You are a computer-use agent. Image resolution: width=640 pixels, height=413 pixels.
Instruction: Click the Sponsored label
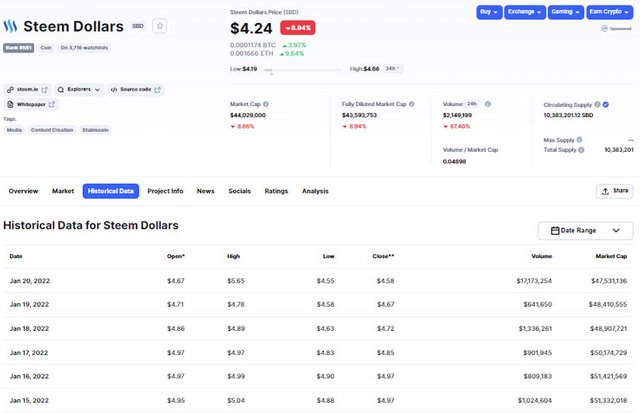pyautogui.click(x=616, y=29)
